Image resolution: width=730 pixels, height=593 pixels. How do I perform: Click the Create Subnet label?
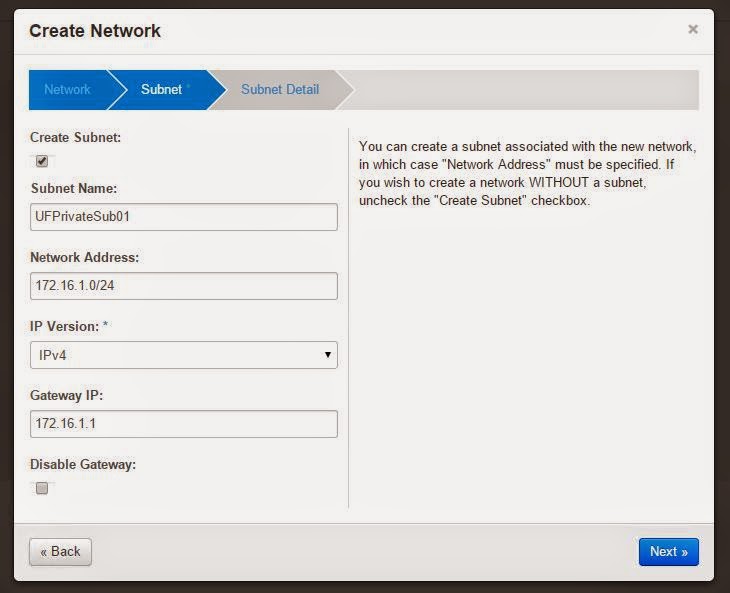point(75,137)
